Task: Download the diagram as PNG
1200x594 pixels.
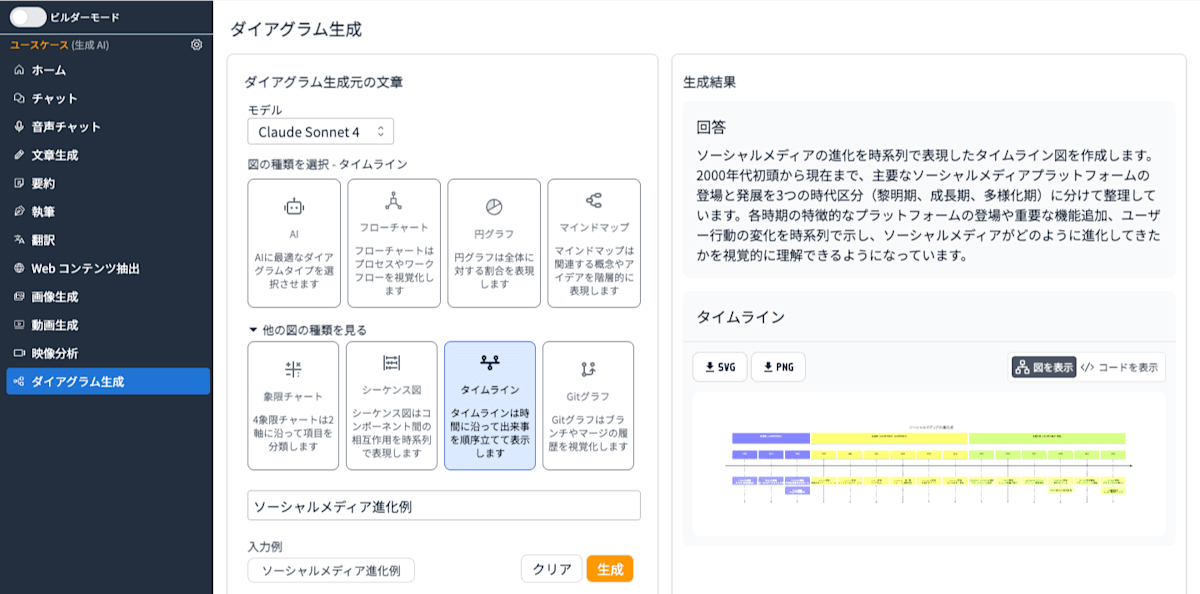Action: [778, 367]
